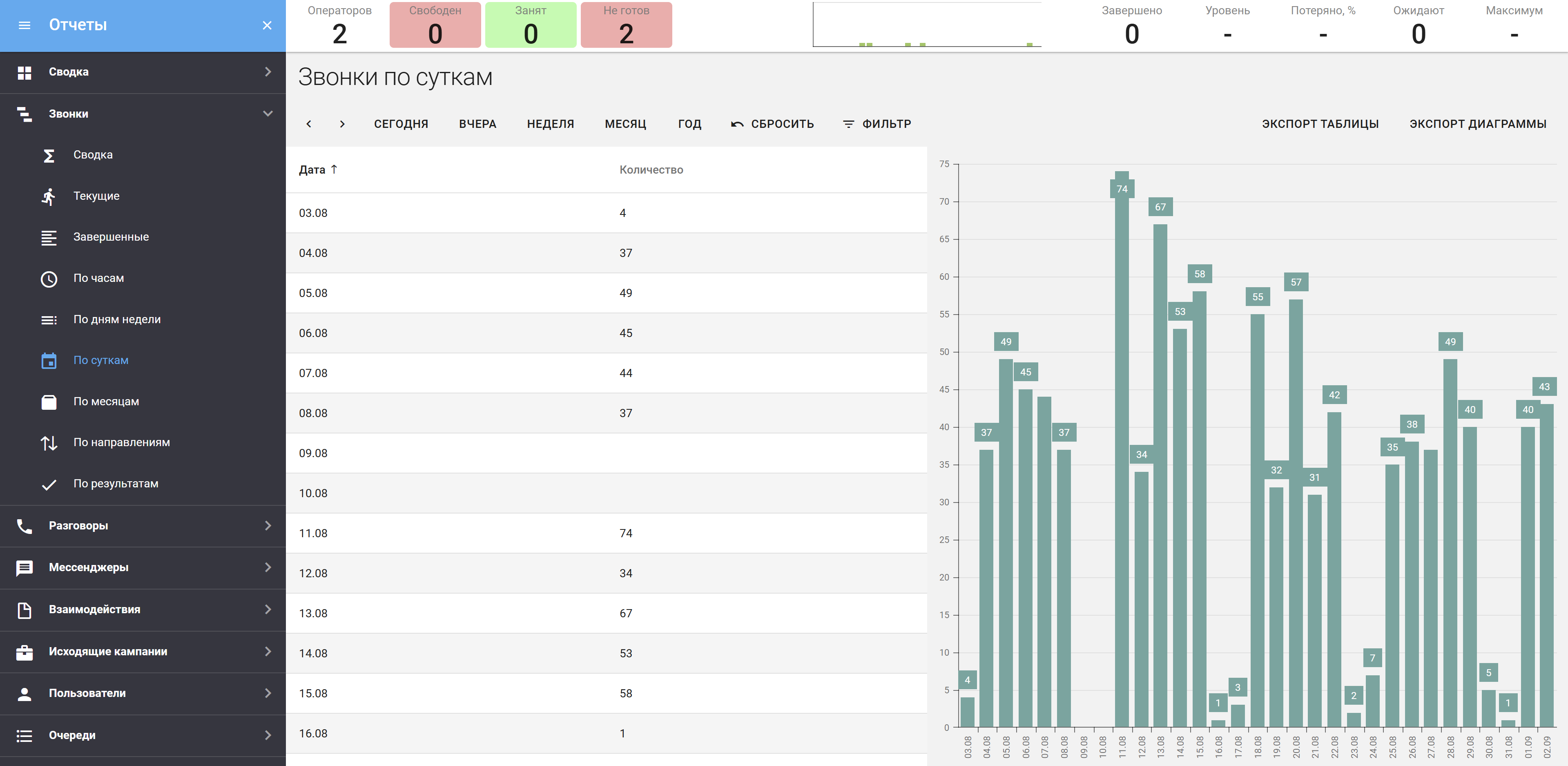This screenshot has height=766, width=1568.
Task: Click the hamburger menu icon in header
Action: coord(25,25)
